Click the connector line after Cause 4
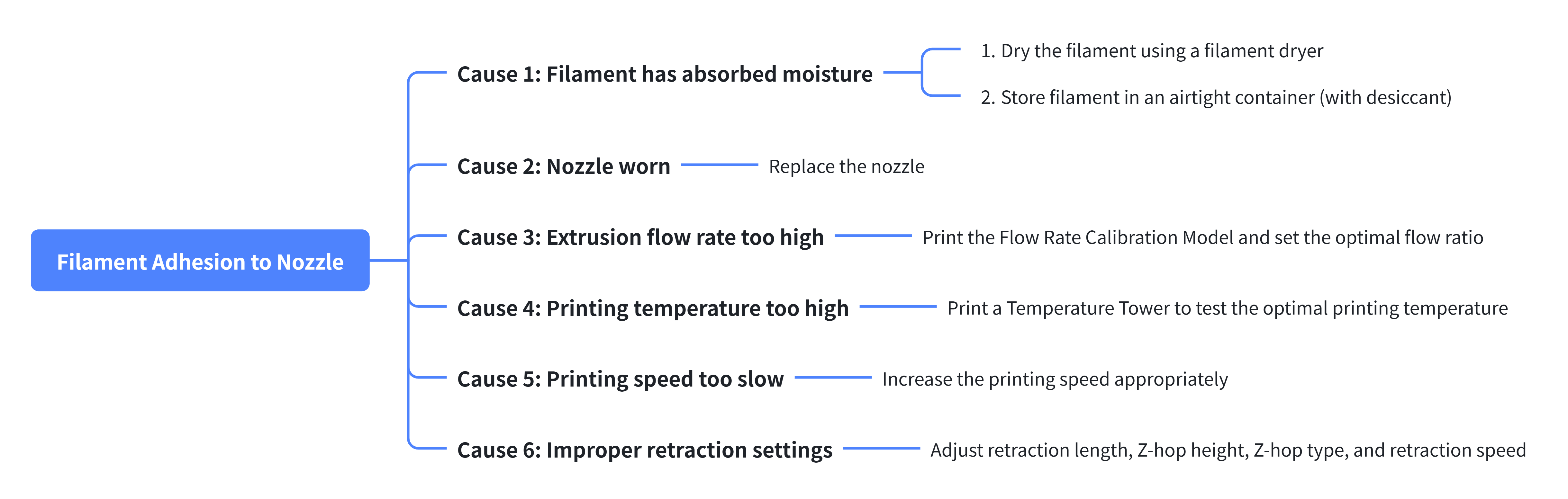 click(898, 307)
